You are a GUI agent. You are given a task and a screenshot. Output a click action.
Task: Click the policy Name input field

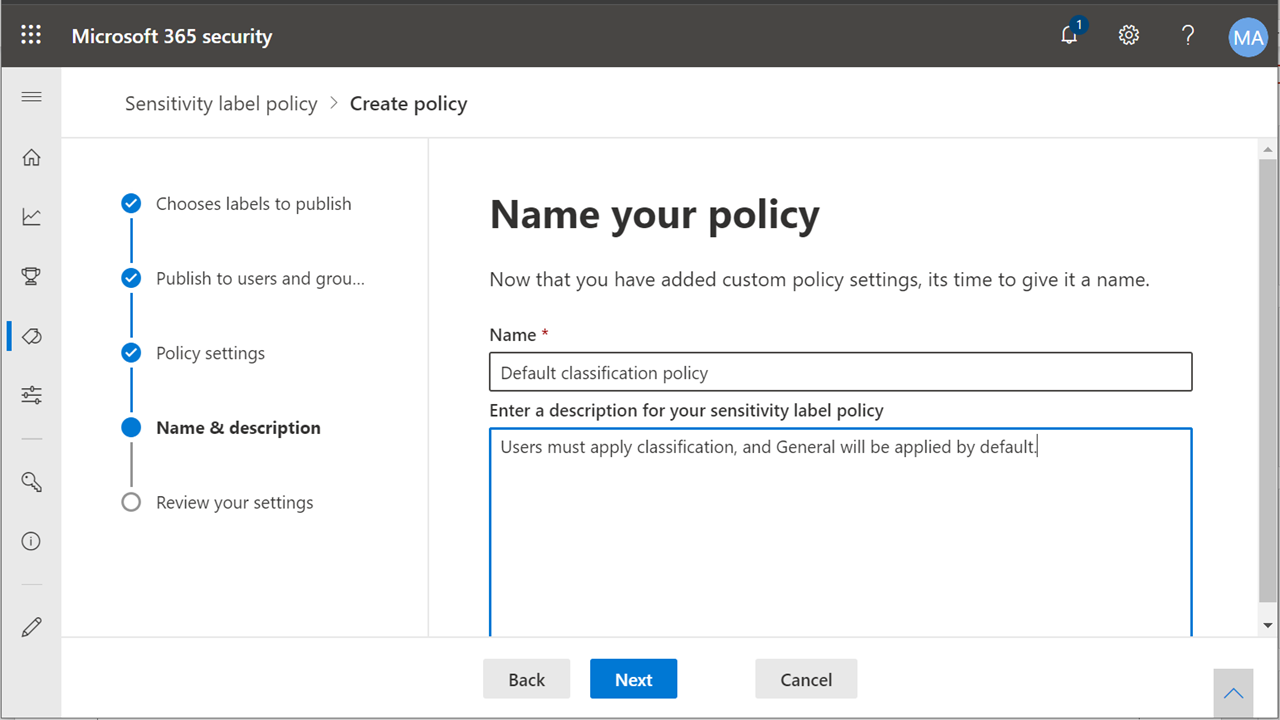coord(841,372)
